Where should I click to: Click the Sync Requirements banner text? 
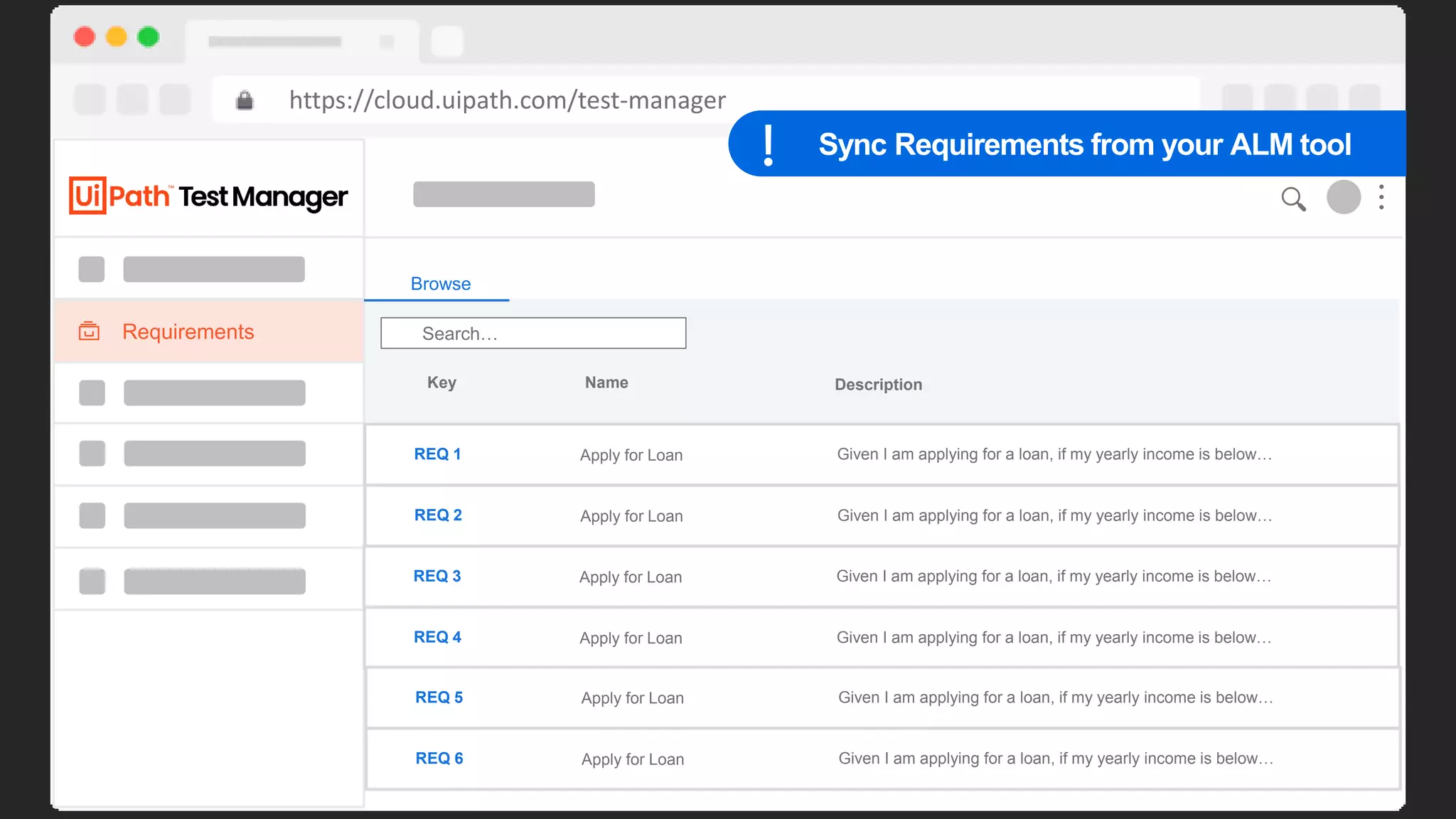click(1084, 145)
